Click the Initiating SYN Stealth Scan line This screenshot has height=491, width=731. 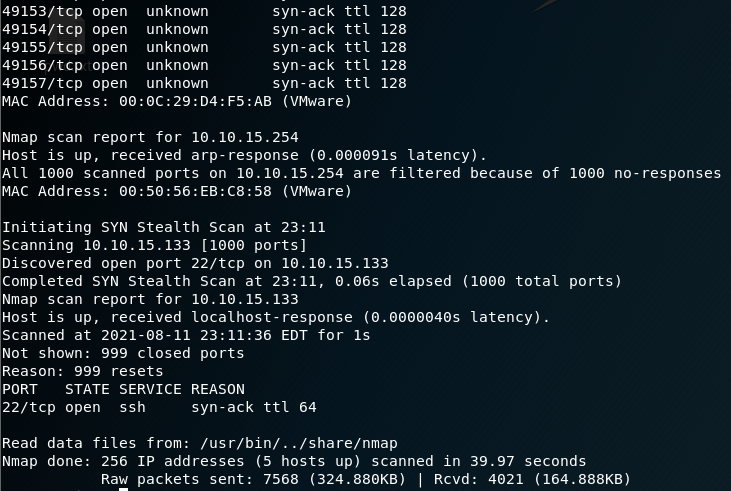(x=164, y=227)
